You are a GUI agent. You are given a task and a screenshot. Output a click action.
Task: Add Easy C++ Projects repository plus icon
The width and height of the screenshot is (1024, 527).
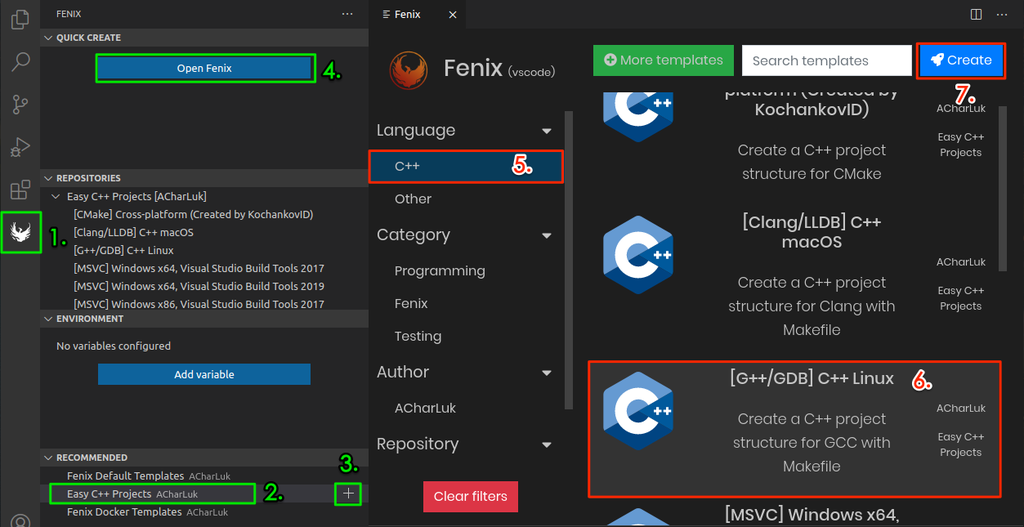tap(349, 494)
